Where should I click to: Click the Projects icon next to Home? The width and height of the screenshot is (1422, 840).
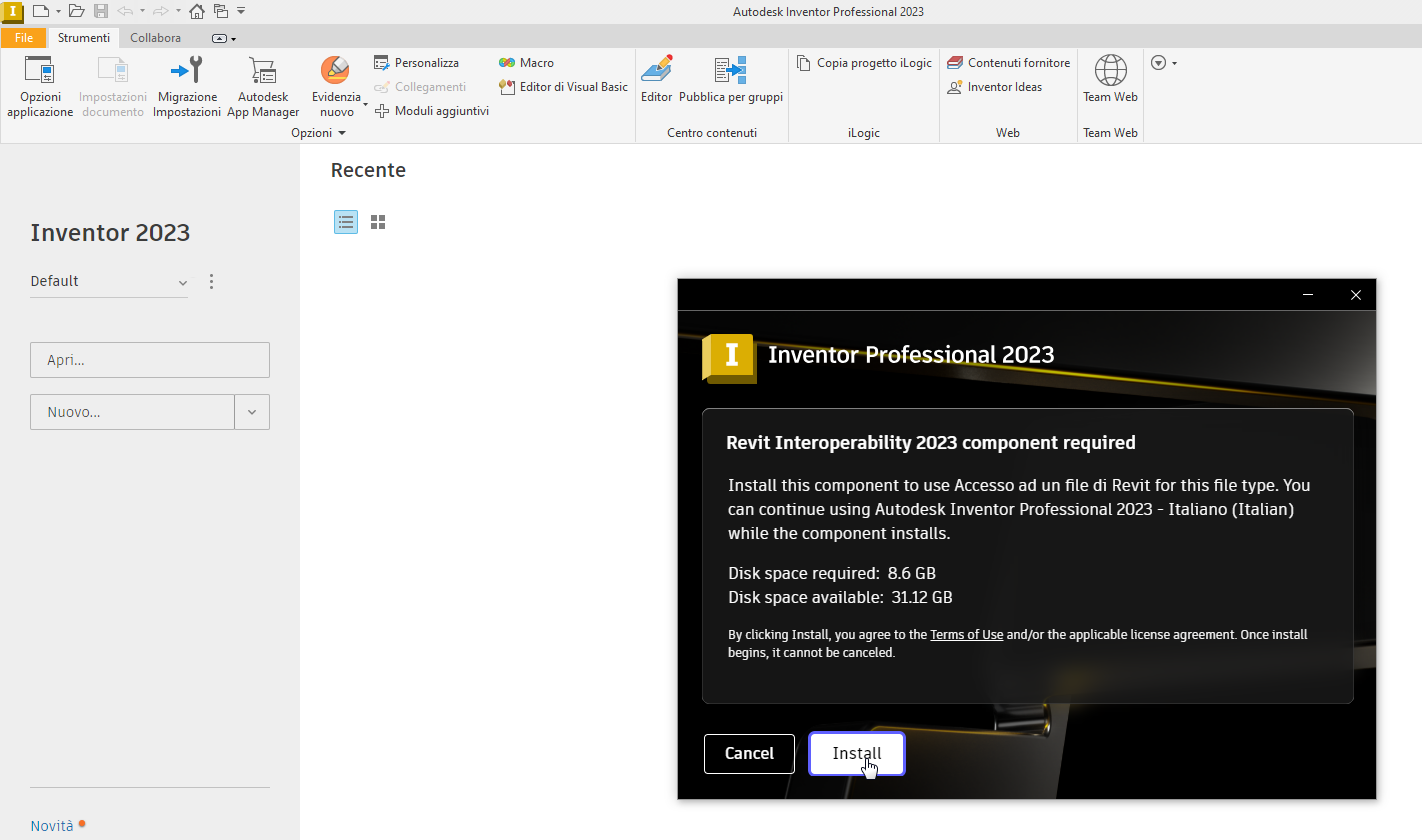pyautogui.click(x=221, y=11)
